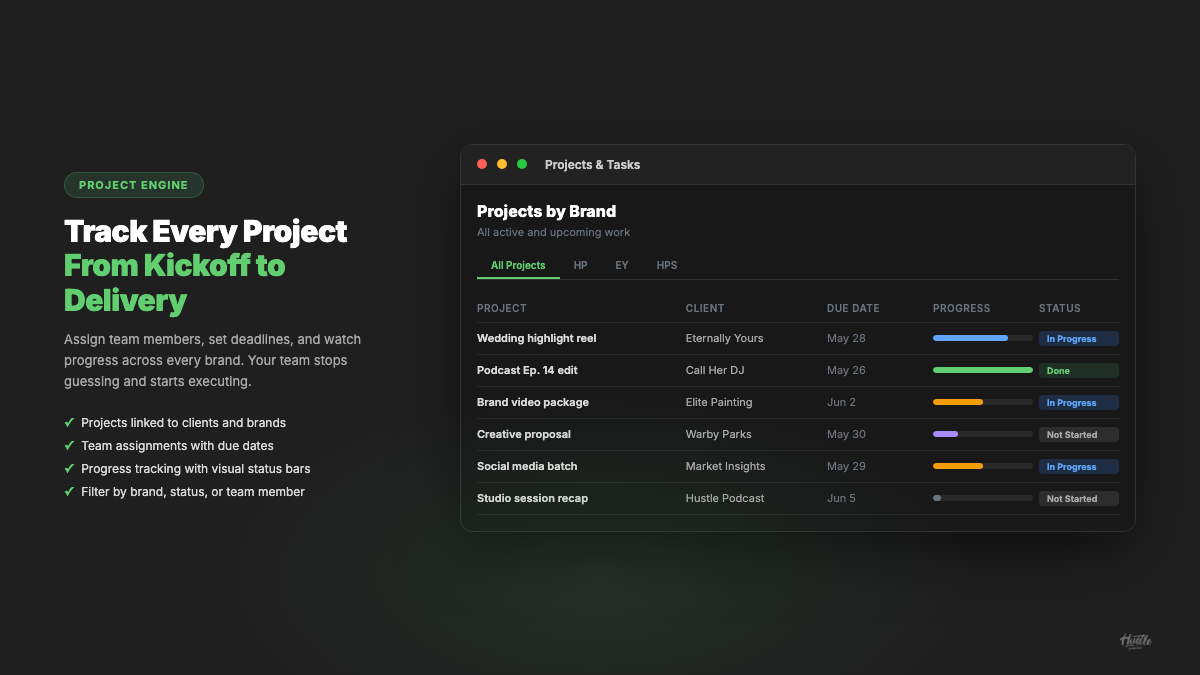Open the Studio session recap project
The height and width of the screenshot is (675, 1200).
coord(532,498)
